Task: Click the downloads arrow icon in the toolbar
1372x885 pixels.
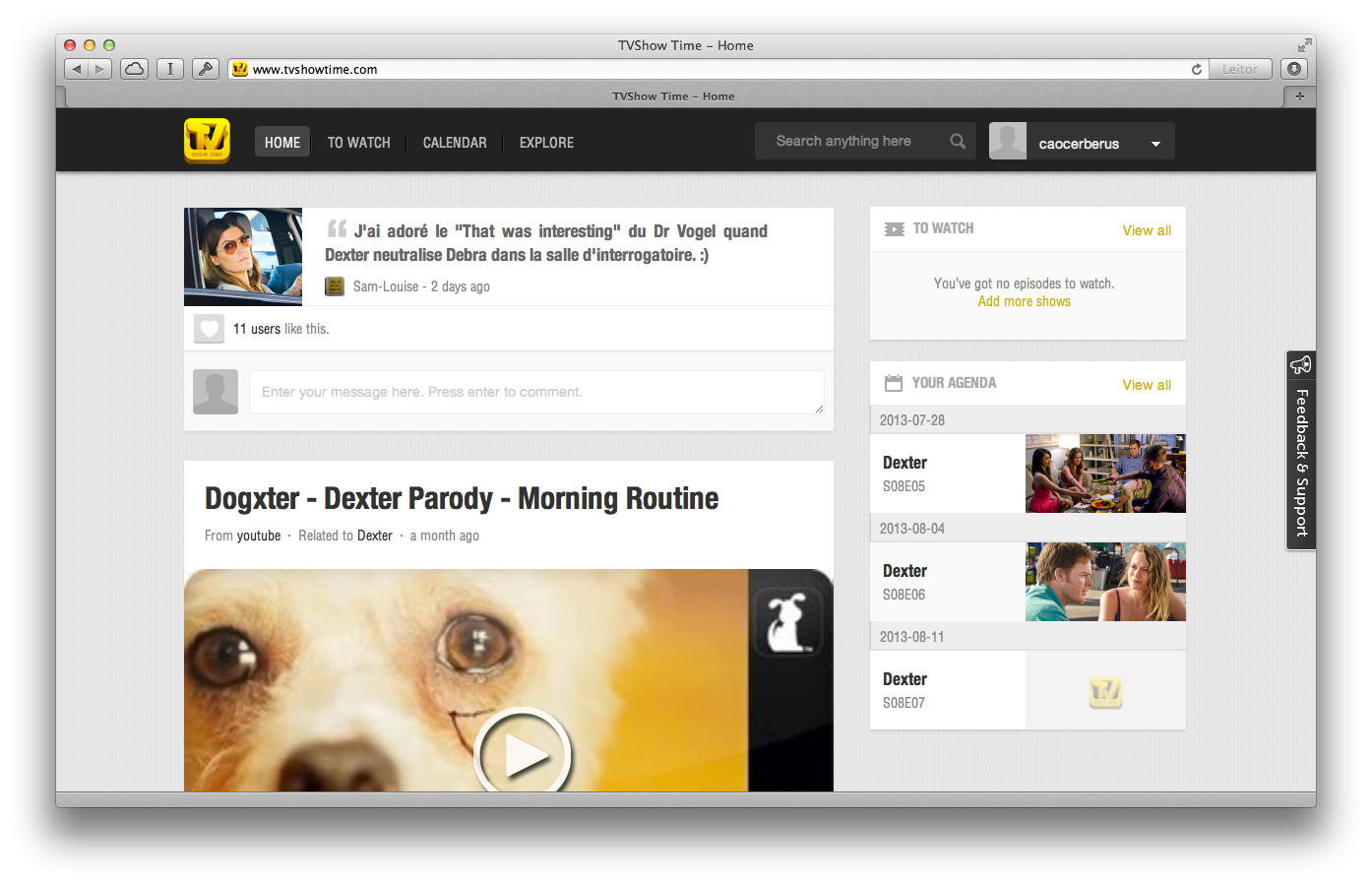Action: pos(1293,69)
